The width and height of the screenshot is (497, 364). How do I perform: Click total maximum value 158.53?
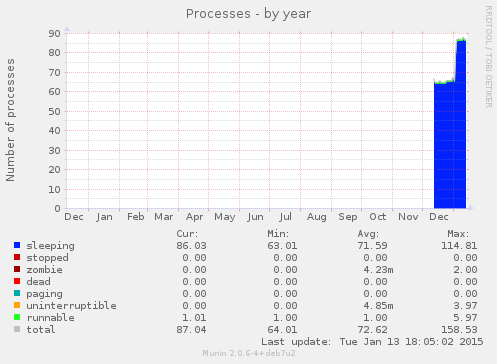[x=459, y=330]
